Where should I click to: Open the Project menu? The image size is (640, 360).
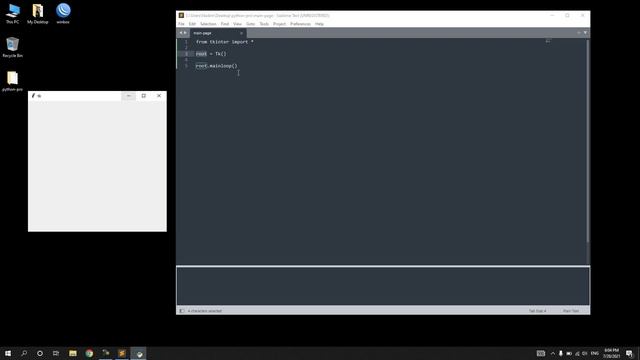pyautogui.click(x=280, y=24)
